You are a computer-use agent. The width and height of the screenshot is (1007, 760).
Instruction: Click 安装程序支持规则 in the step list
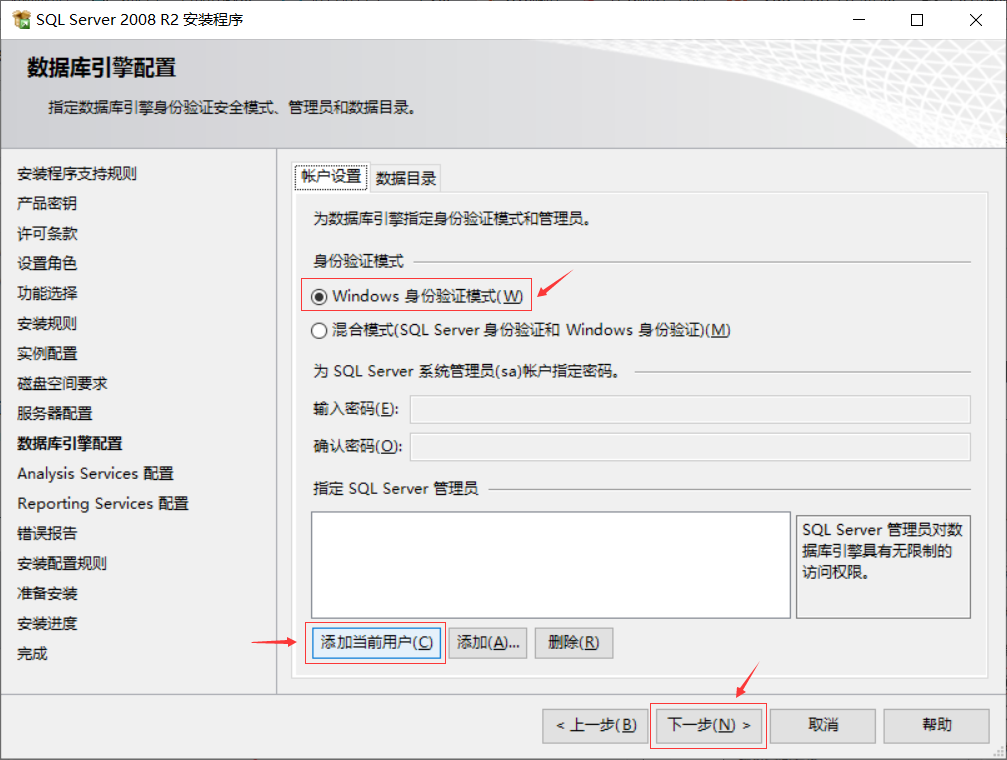pos(77,173)
